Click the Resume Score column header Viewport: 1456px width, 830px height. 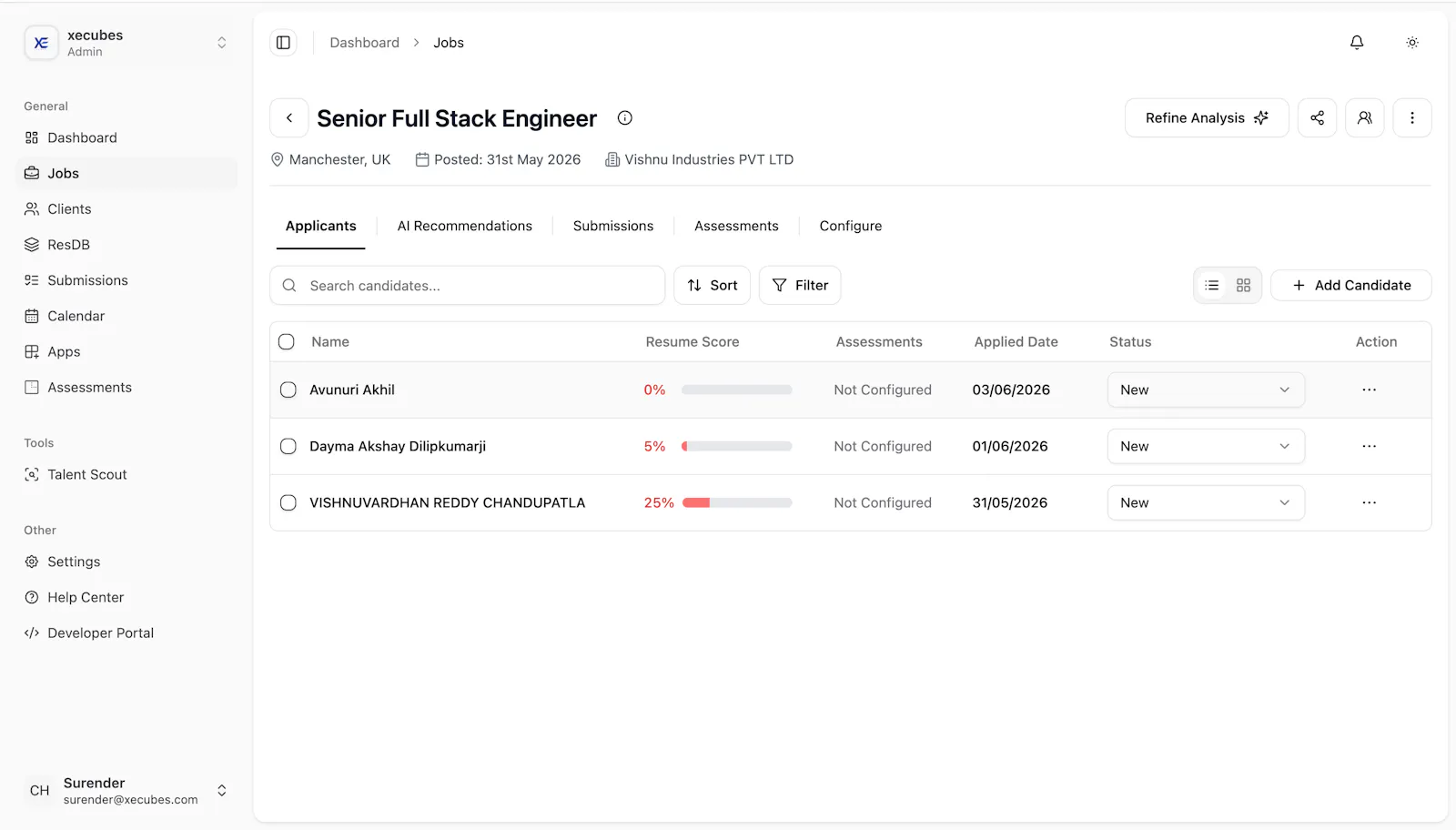coord(693,342)
